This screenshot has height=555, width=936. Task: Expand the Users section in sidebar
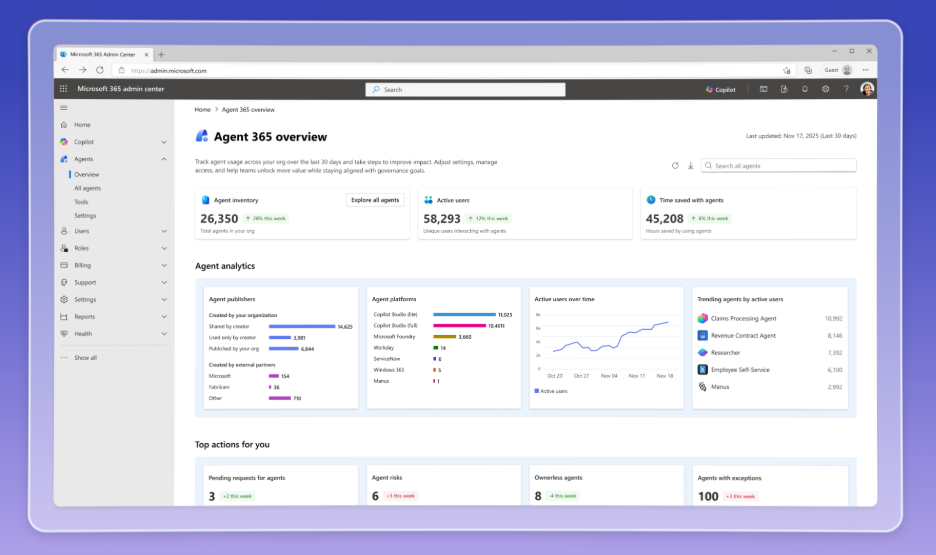point(164,231)
